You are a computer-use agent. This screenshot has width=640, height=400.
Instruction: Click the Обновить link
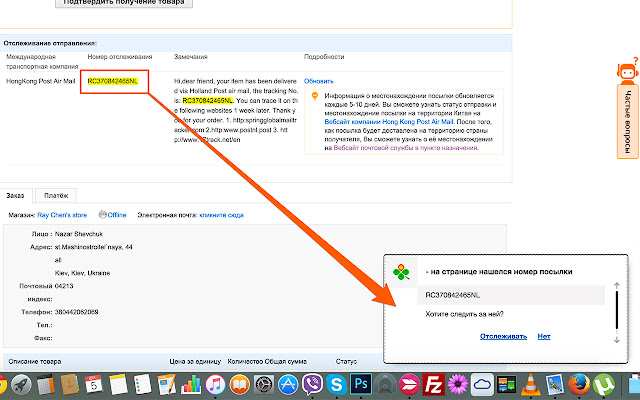click(319, 81)
